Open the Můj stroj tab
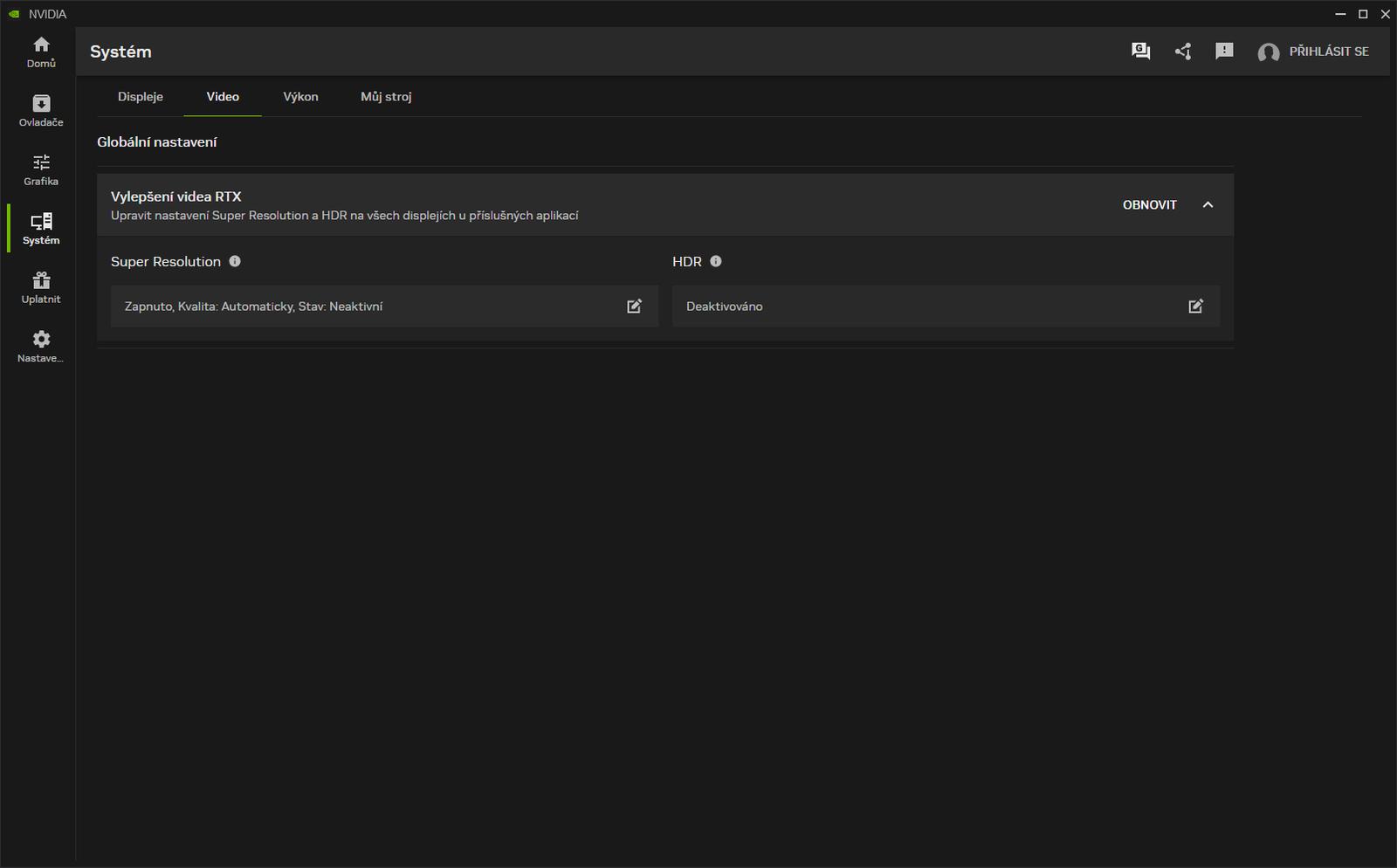This screenshot has height=868, width=1397. (386, 97)
